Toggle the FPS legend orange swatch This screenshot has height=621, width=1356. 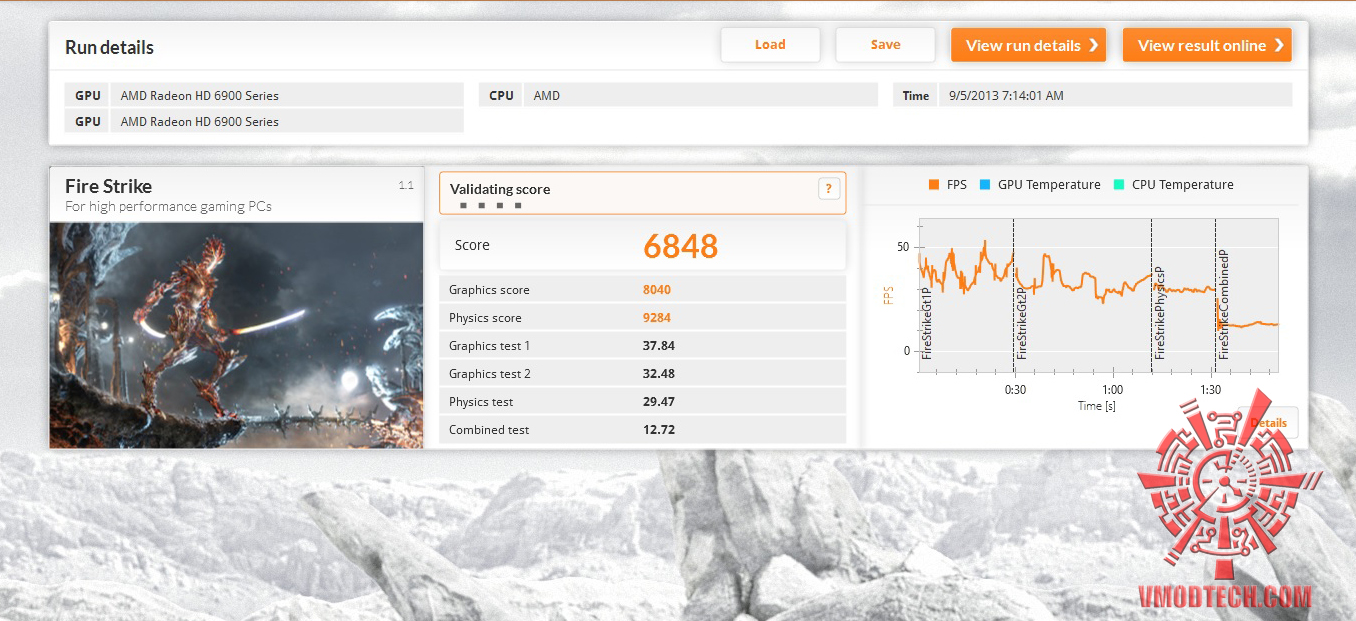point(934,185)
